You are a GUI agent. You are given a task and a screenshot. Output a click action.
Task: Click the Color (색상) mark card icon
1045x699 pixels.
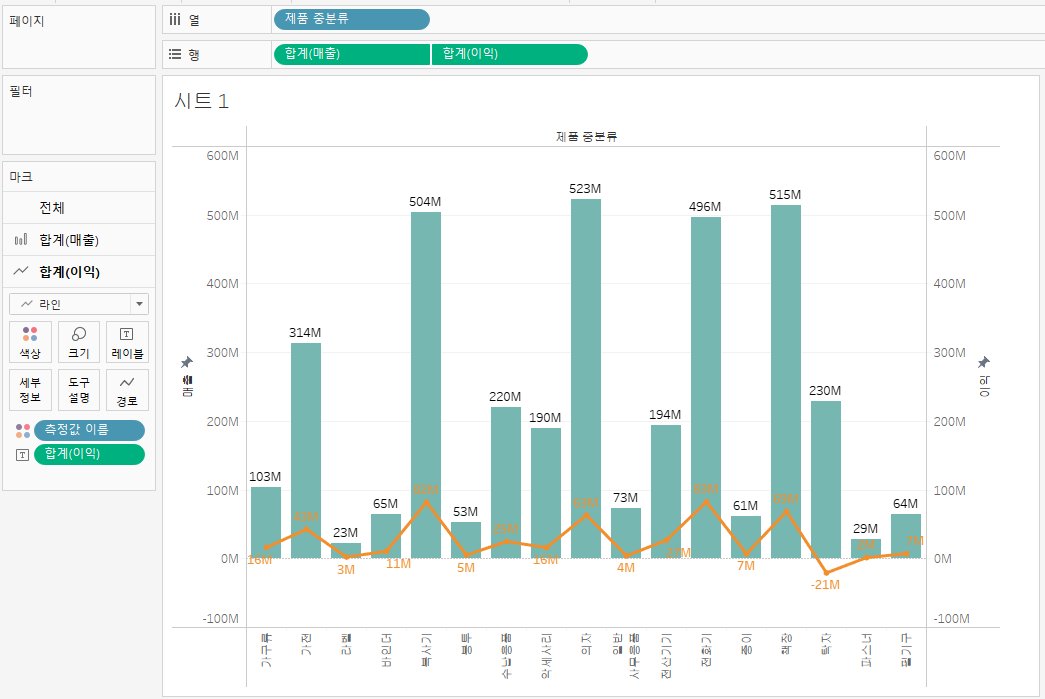[30, 342]
